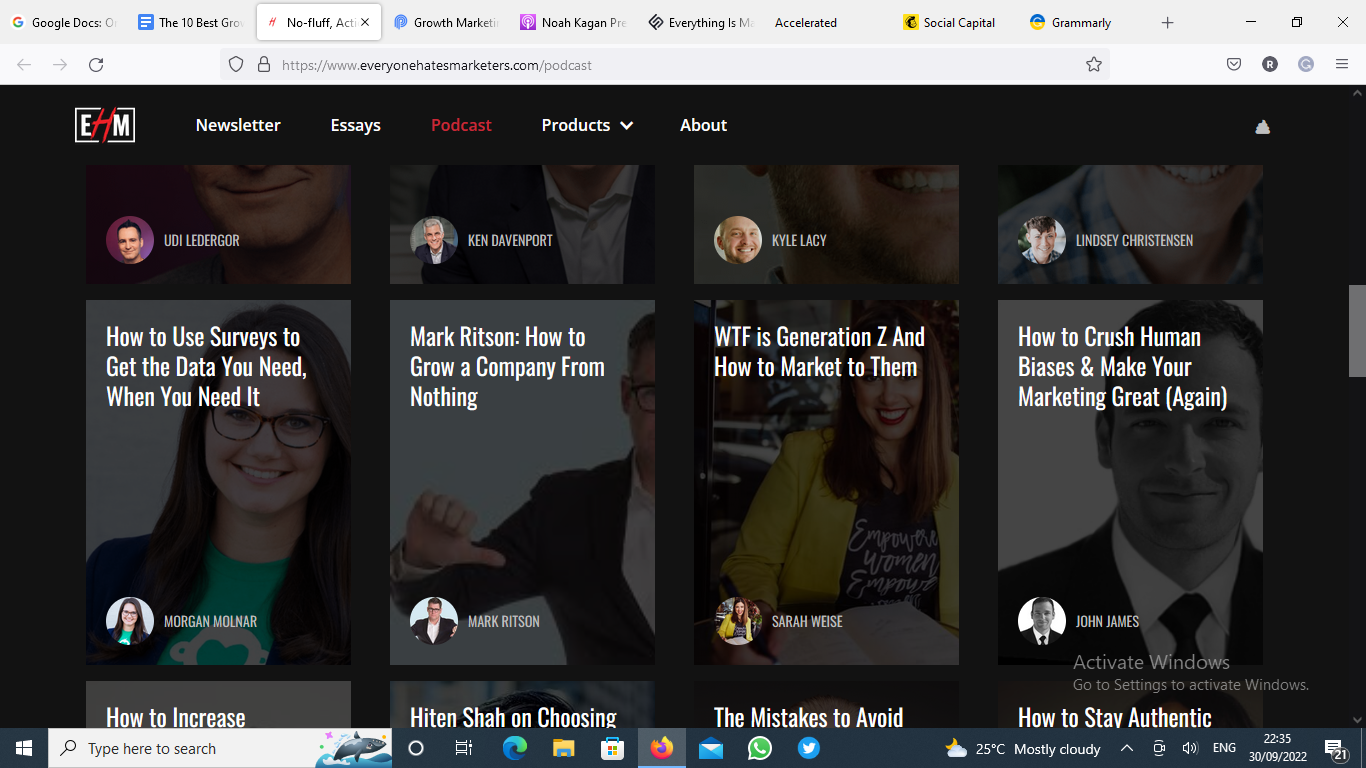This screenshot has width=1366, height=768.
Task: Open File Explorer from the taskbar
Action: (x=564, y=748)
